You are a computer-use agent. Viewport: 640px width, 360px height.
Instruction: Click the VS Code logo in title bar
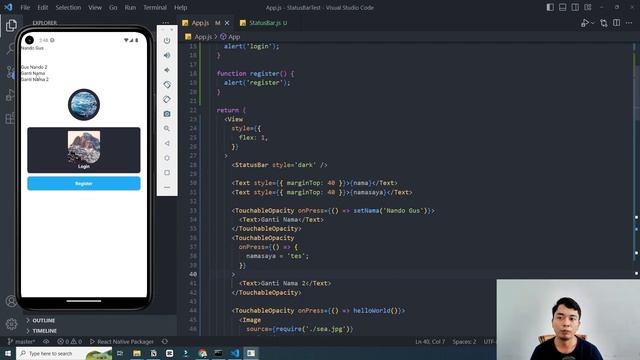(x=8, y=7)
